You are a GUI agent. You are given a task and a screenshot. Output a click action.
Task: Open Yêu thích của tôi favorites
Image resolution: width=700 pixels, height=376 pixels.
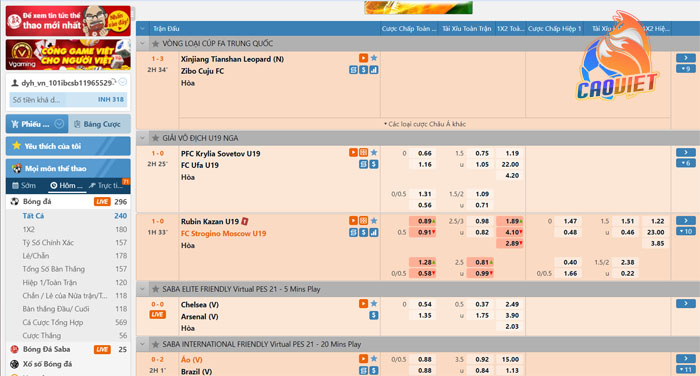pos(68,146)
